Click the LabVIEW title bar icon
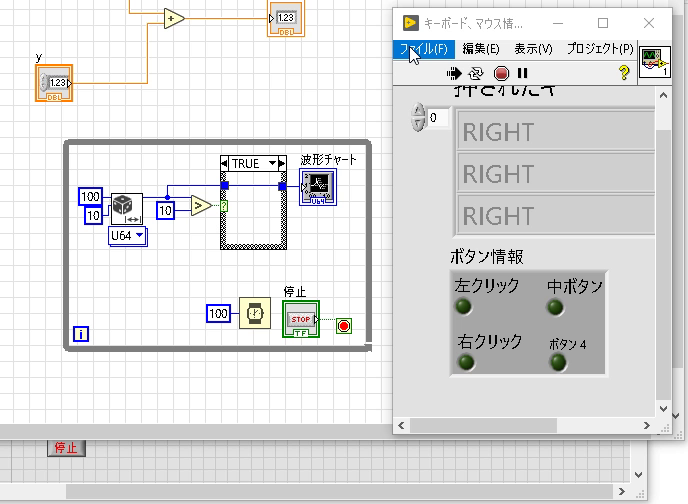 (410, 23)
